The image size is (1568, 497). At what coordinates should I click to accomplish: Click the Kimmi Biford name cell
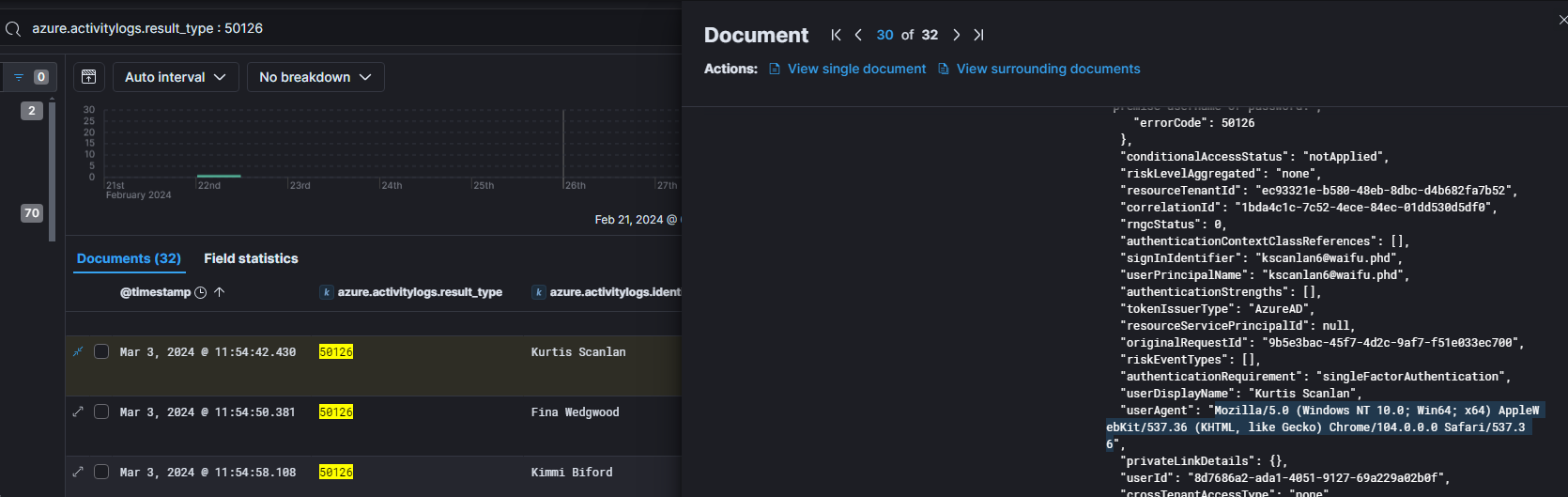[572, 473]
